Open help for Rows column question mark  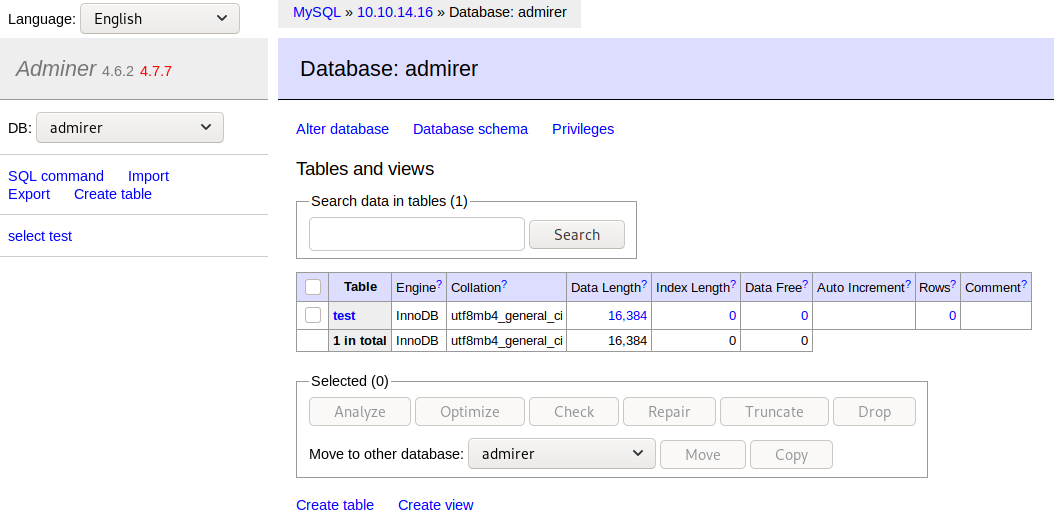[x=953, y=284]
